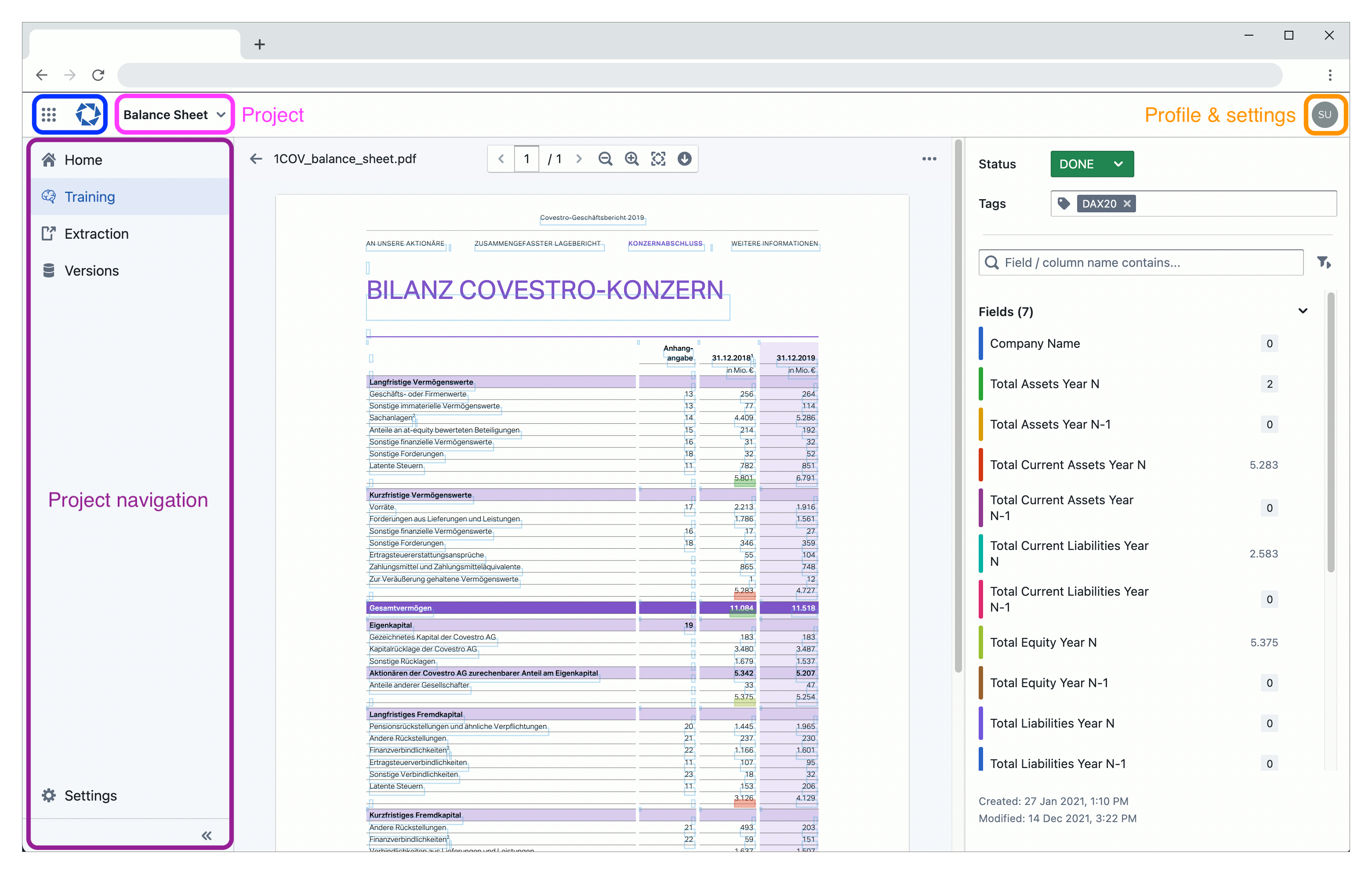Open the Extraction section
This screenshot has height=874, width=1372.
(130, 234)
